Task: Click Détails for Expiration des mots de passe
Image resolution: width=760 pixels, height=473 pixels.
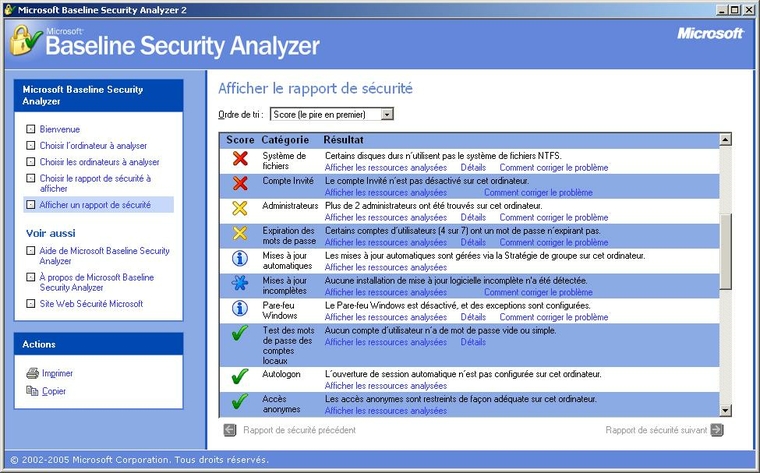Action: [473, 242]
